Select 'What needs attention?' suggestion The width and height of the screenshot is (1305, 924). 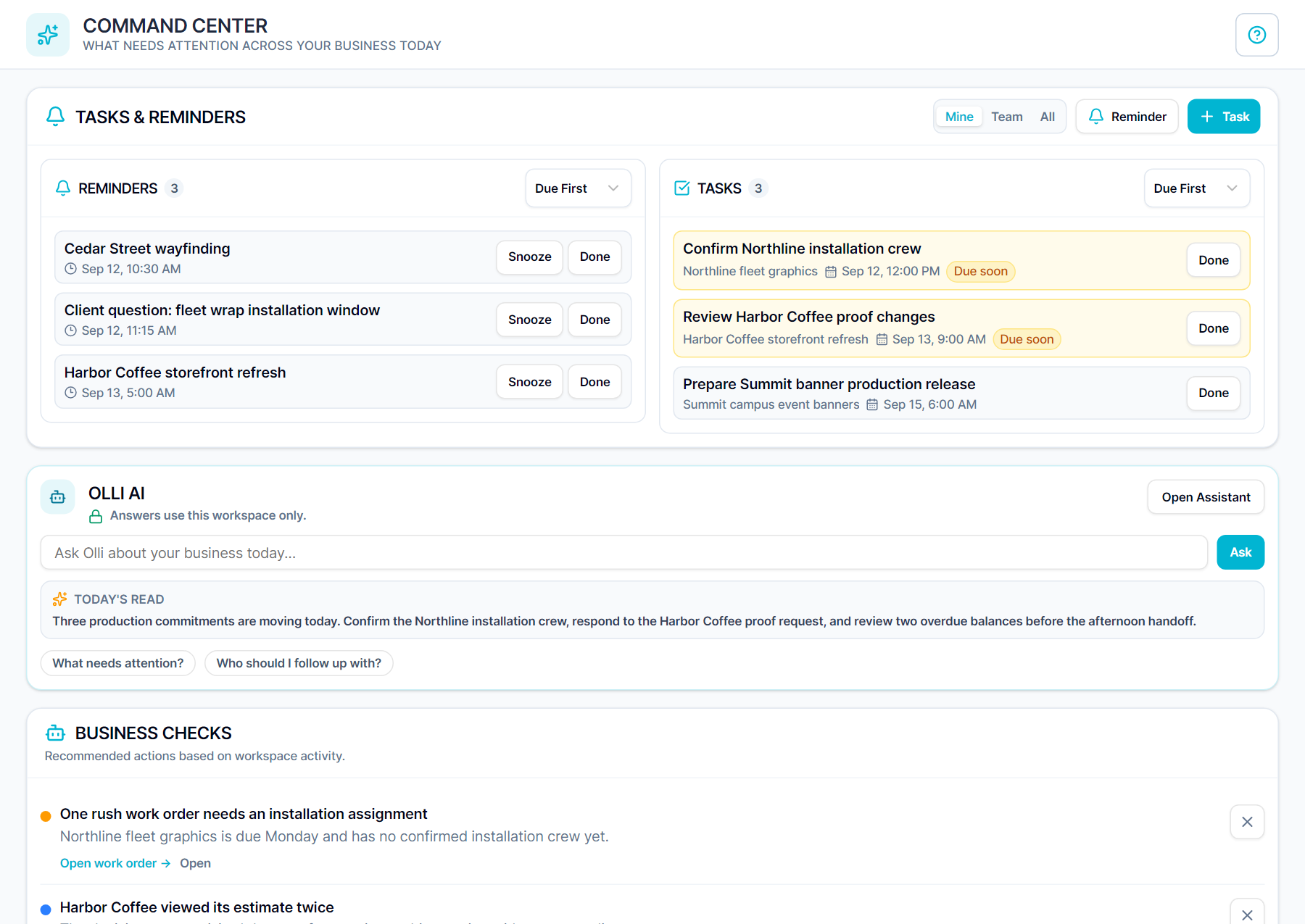coord(118,663)
